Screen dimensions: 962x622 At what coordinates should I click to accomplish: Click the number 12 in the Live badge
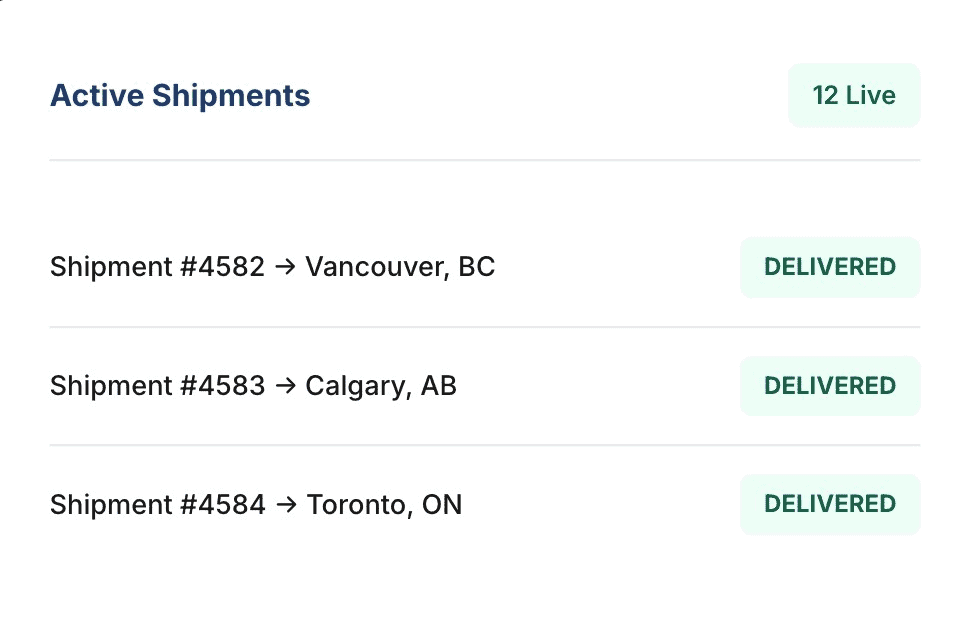point(825,96)
